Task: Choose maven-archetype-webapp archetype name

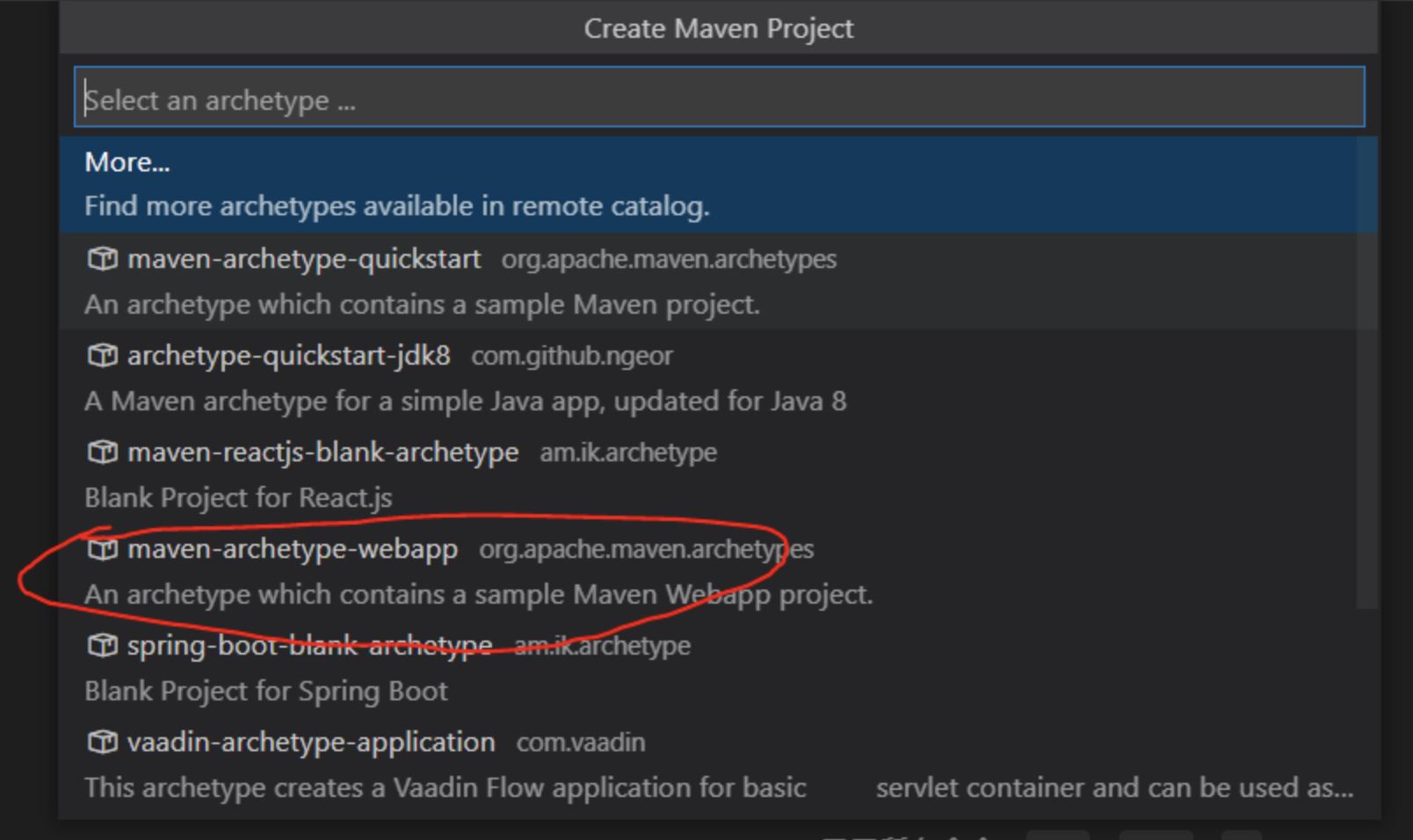Action: point(293,549)
